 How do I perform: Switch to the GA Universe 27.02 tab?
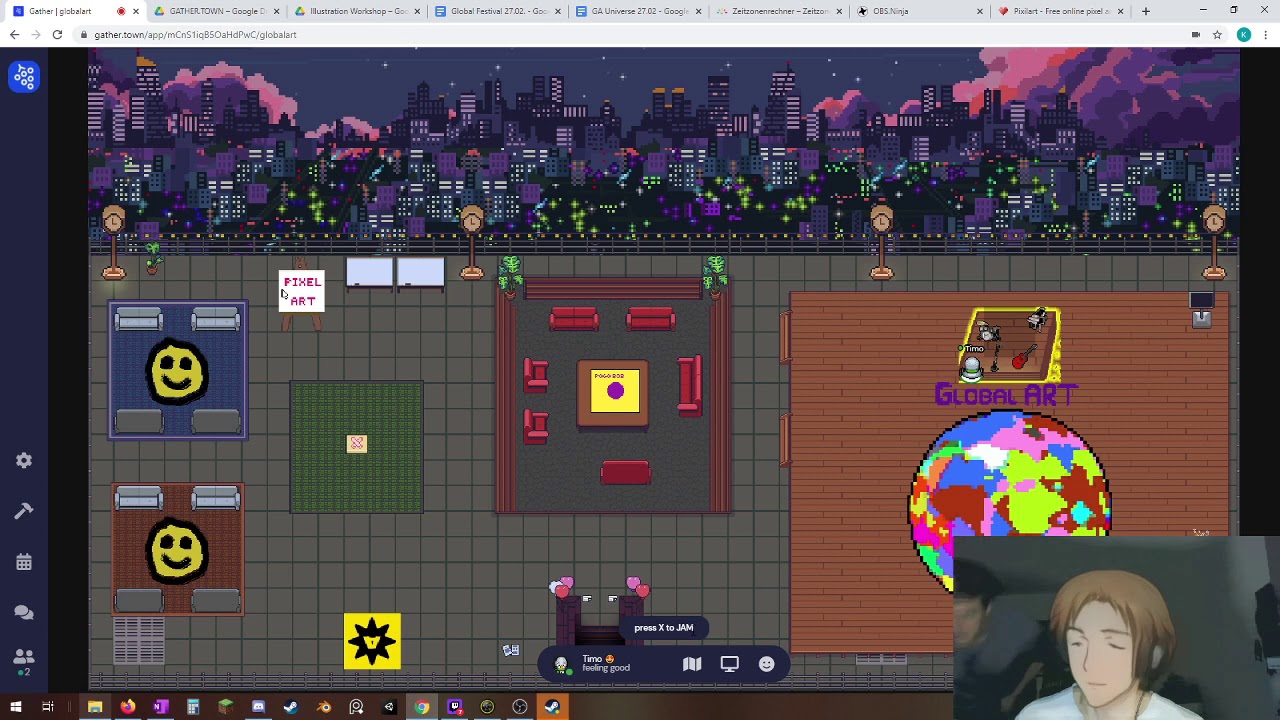click(x=638, y=11)
